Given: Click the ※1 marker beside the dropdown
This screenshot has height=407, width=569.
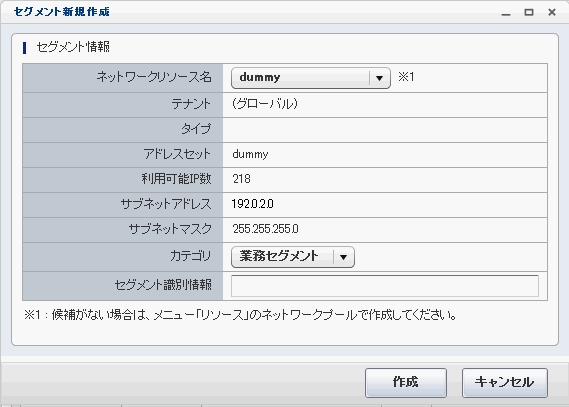Looking at the screenshot, I should point(406,77).
